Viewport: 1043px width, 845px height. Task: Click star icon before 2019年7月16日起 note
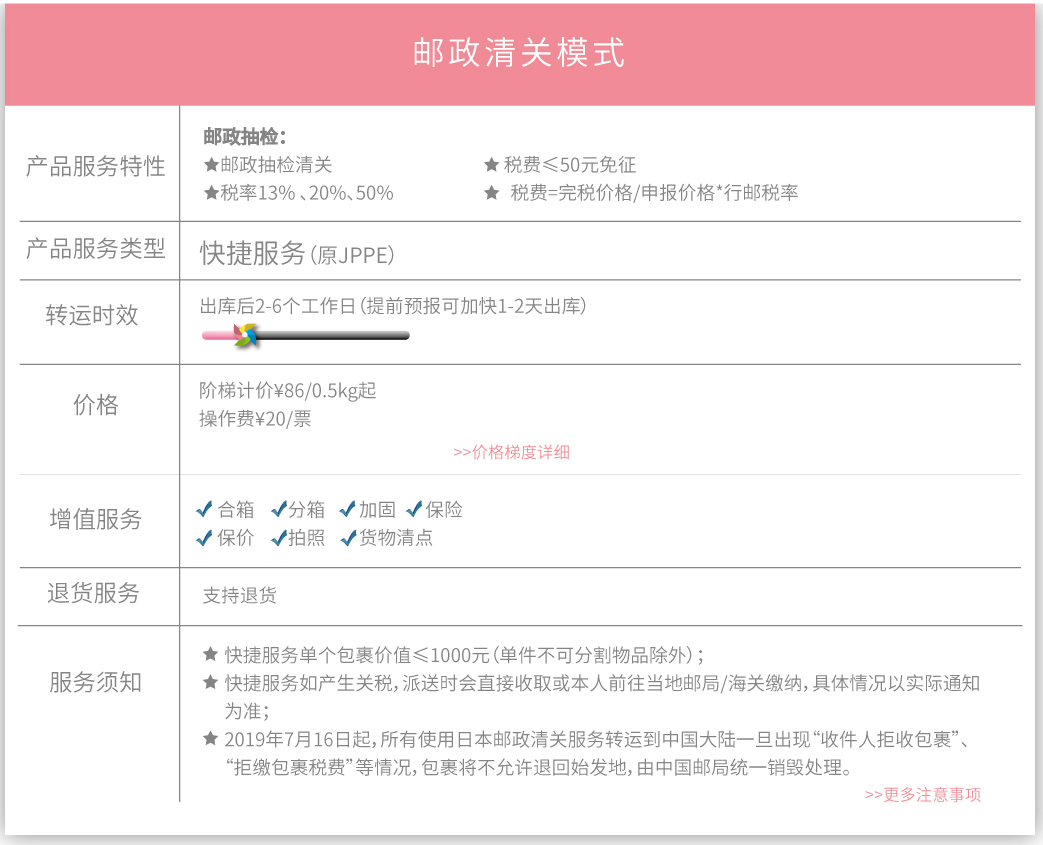pyautogui.click(x=210, y=739)
